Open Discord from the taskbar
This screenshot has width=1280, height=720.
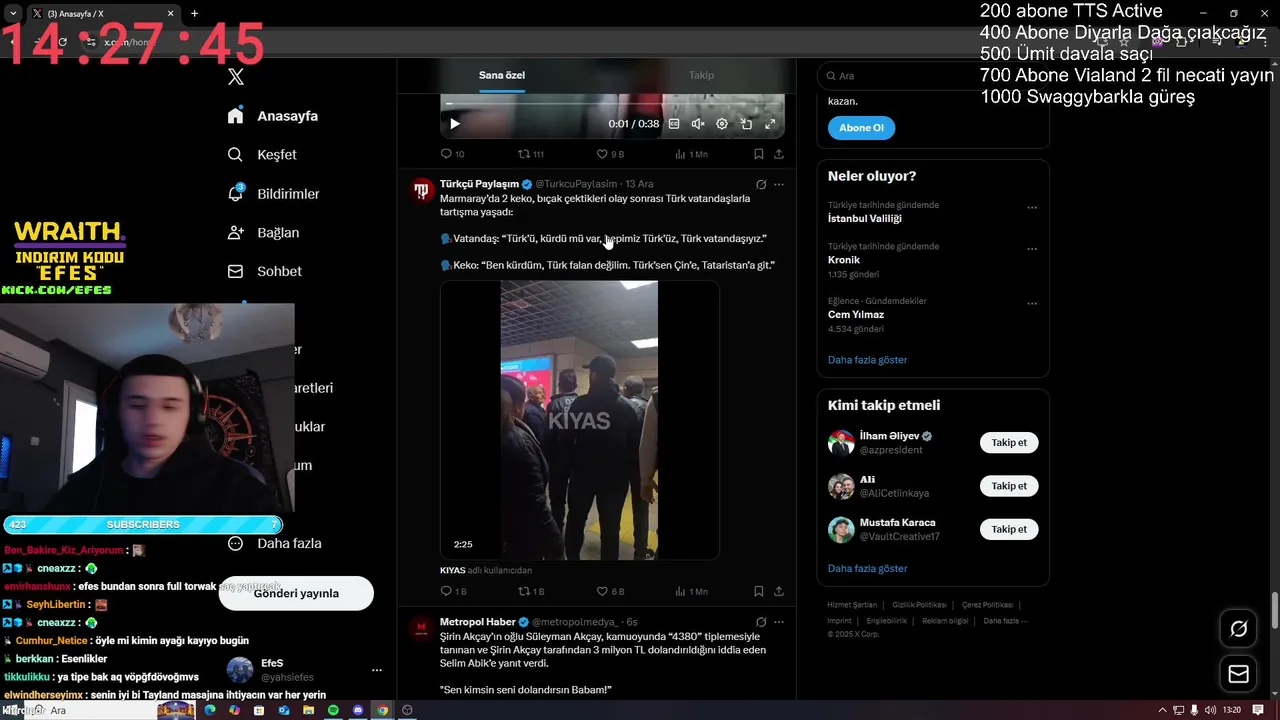pos(358,710)
